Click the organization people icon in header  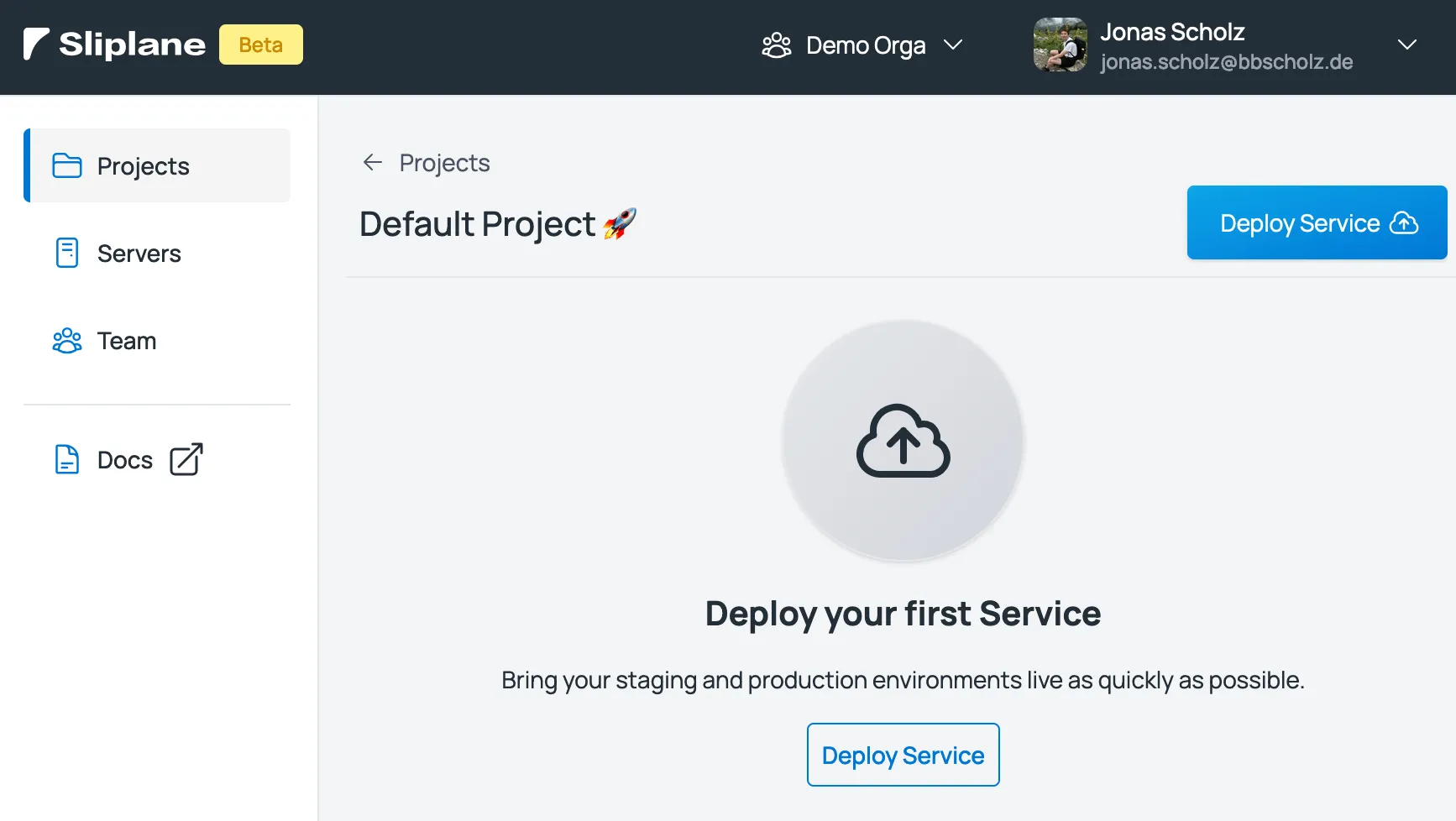776,45
